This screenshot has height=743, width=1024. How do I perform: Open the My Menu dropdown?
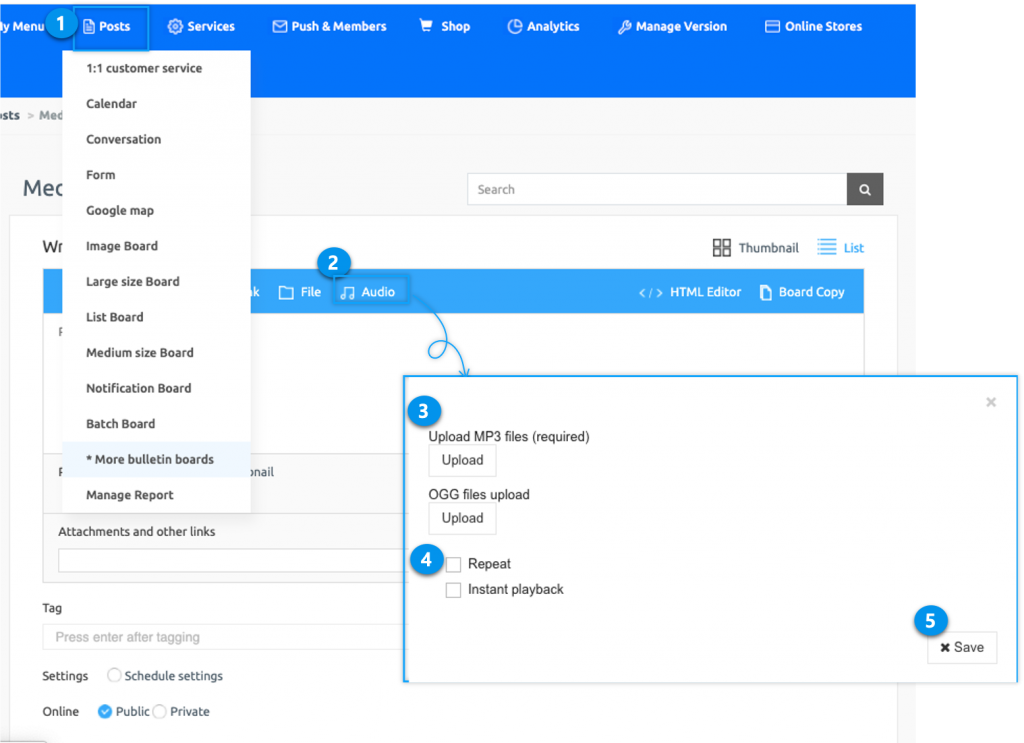[x=22, y=26]
